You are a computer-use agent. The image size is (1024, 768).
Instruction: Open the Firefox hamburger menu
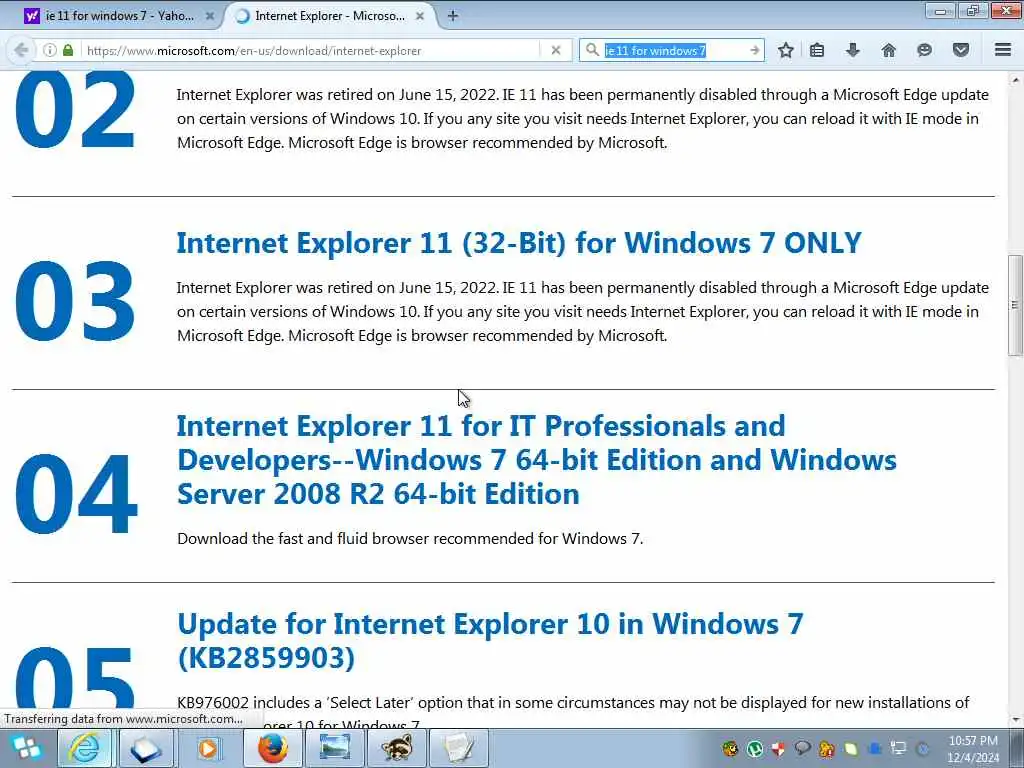[1003, 50]
